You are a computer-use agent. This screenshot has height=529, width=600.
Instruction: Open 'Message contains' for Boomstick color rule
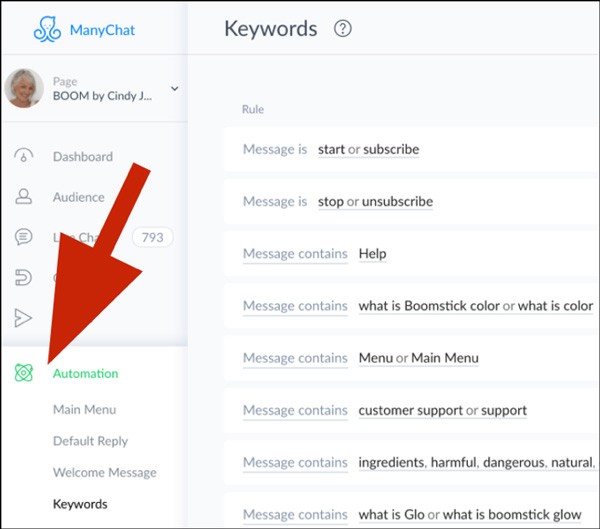click(x=295, y=306)
